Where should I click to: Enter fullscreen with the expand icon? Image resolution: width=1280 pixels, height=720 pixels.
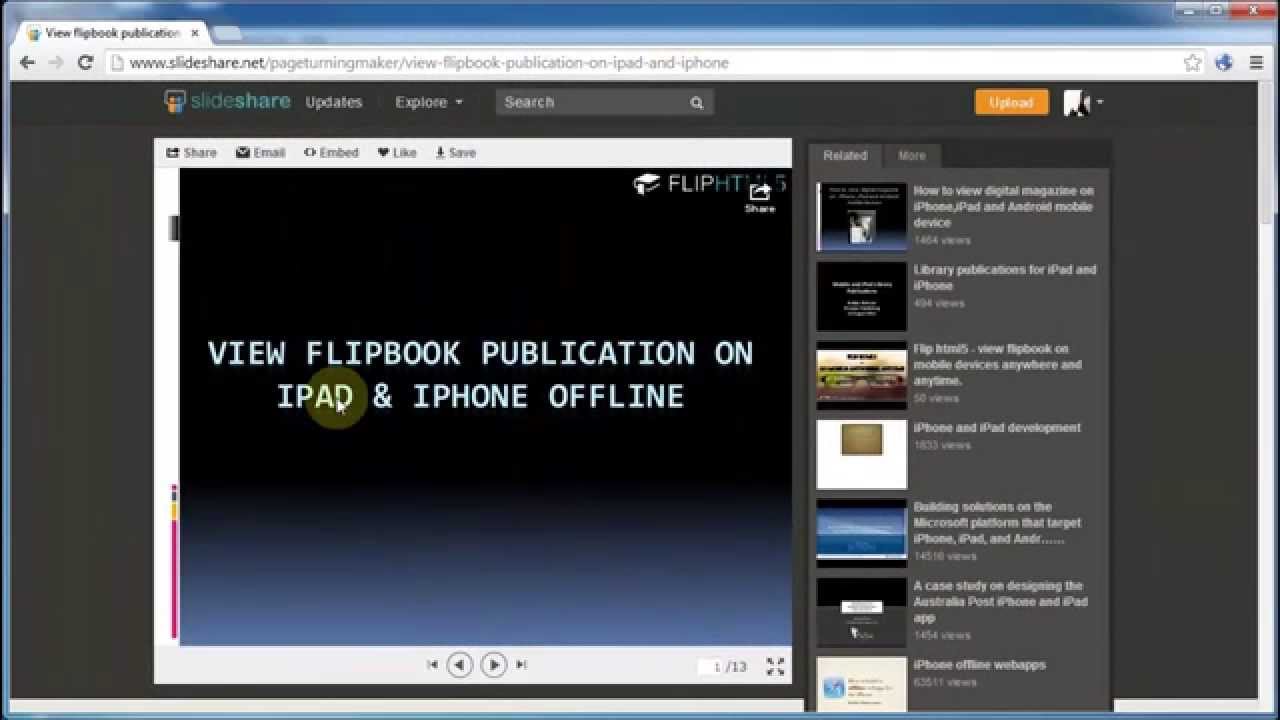point(775,666)
